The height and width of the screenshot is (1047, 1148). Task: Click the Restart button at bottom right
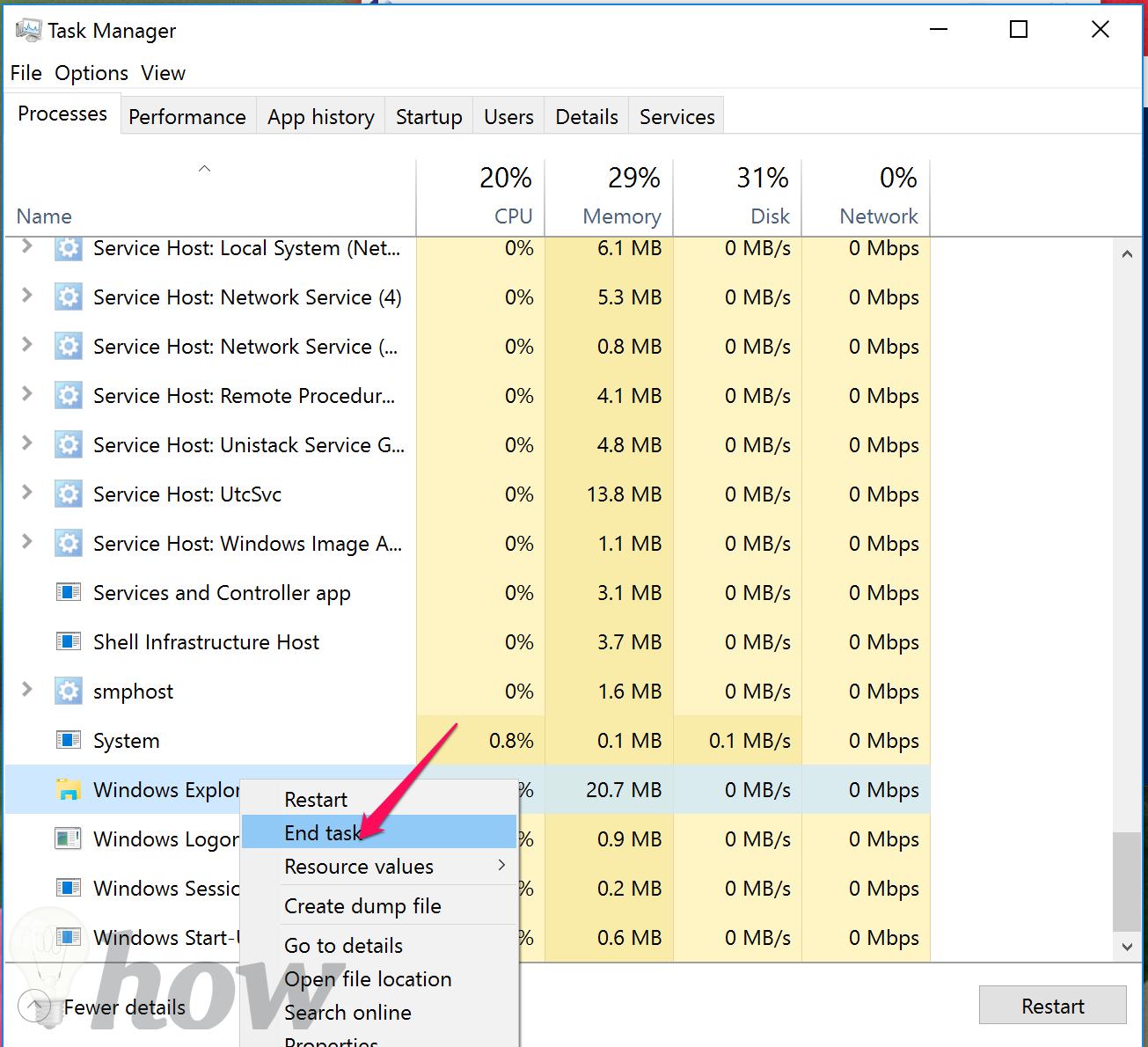[x=1052, y=1006]
